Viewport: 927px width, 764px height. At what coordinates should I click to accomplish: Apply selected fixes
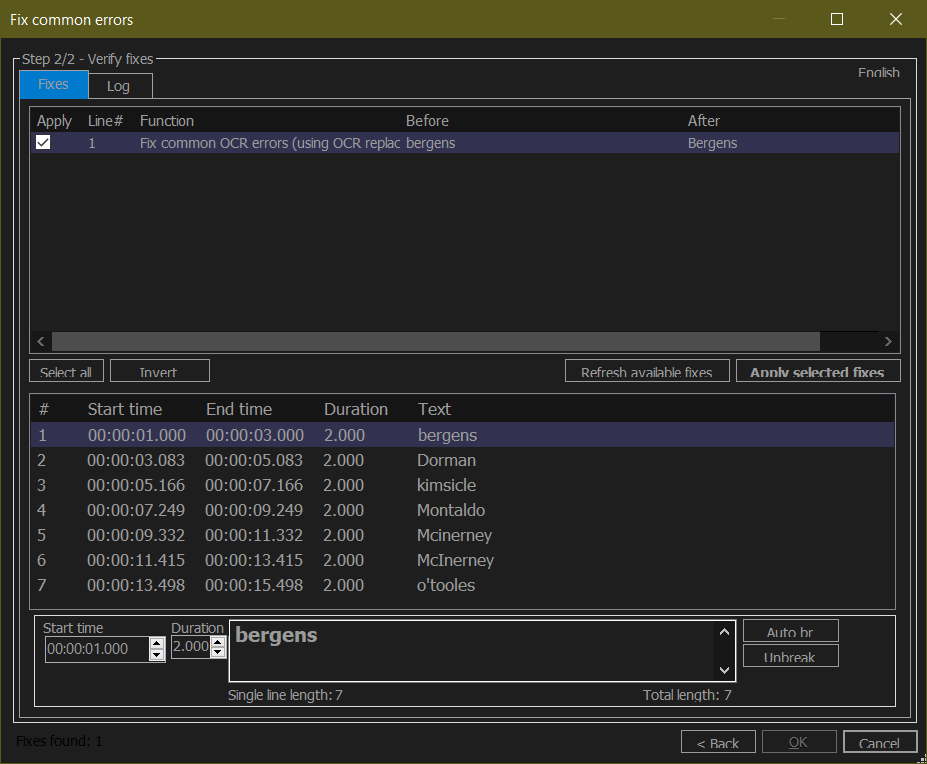817,370
